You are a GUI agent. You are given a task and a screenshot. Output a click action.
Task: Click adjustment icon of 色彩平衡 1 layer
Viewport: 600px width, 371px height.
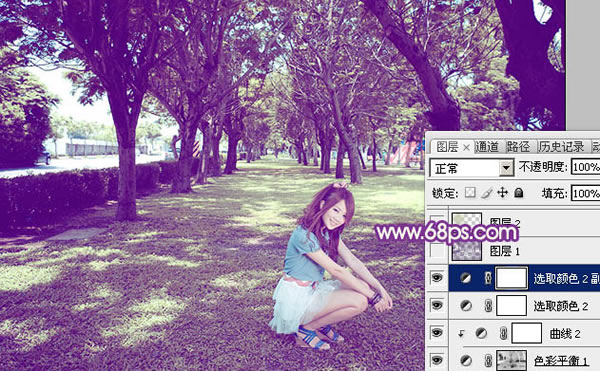tap(466, 360)
